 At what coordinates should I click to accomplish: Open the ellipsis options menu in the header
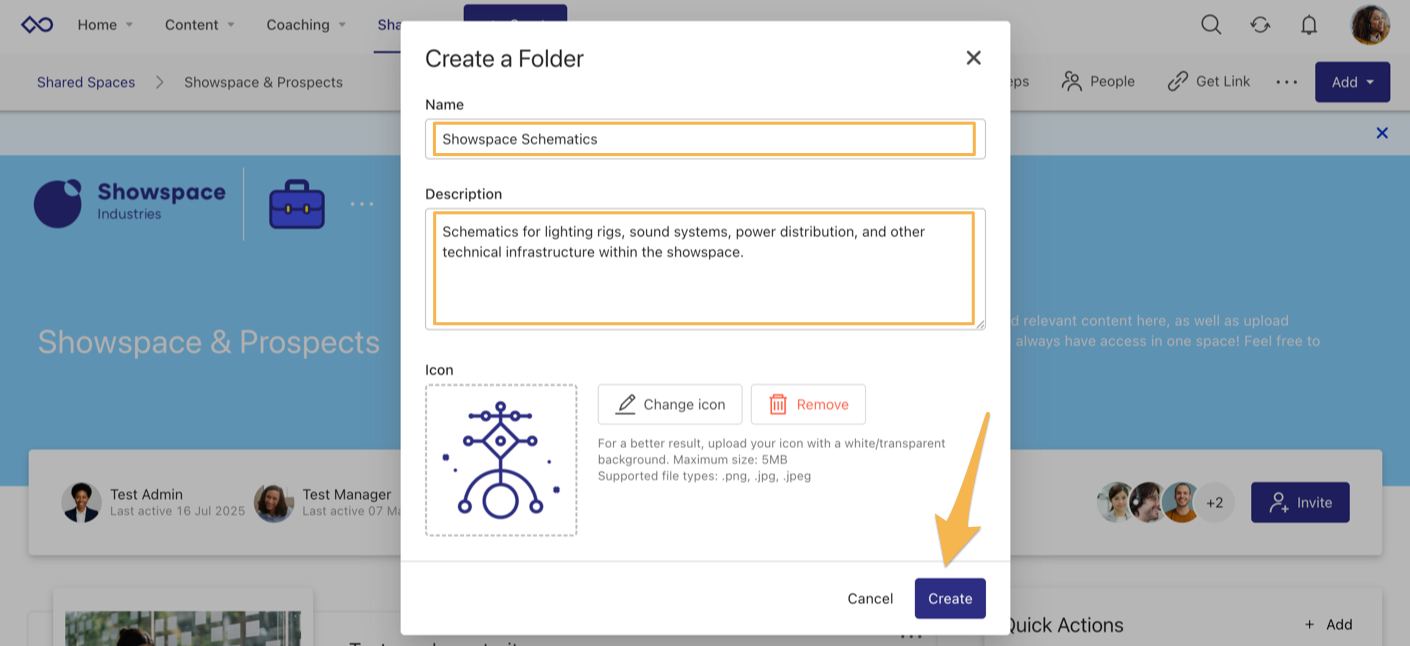click(1286, 82)
